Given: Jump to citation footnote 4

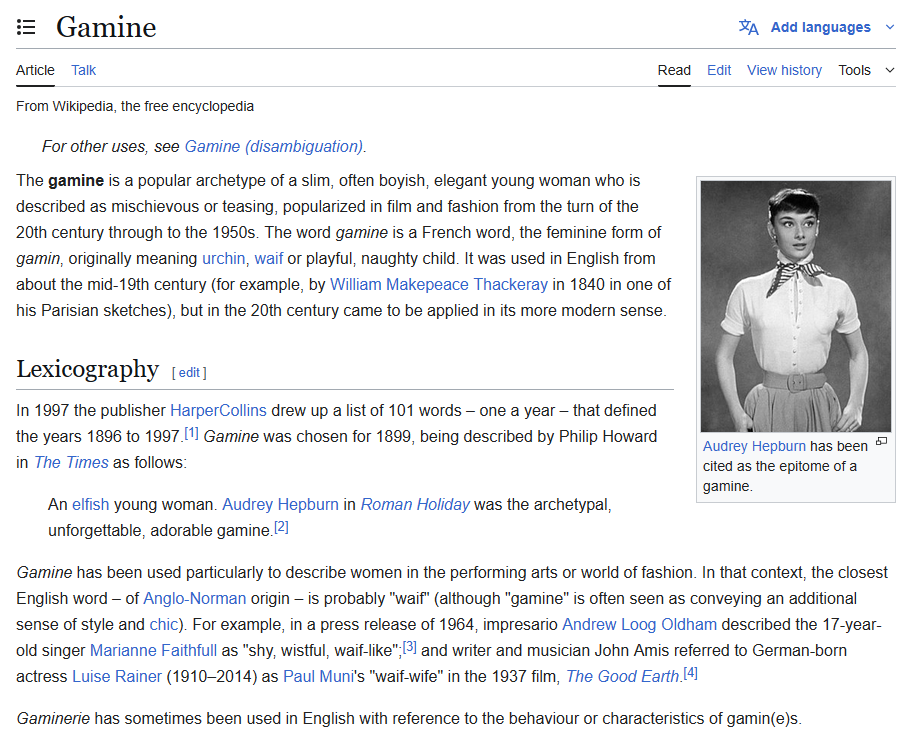Looking at the screenshot, I should tap(691, 673).
